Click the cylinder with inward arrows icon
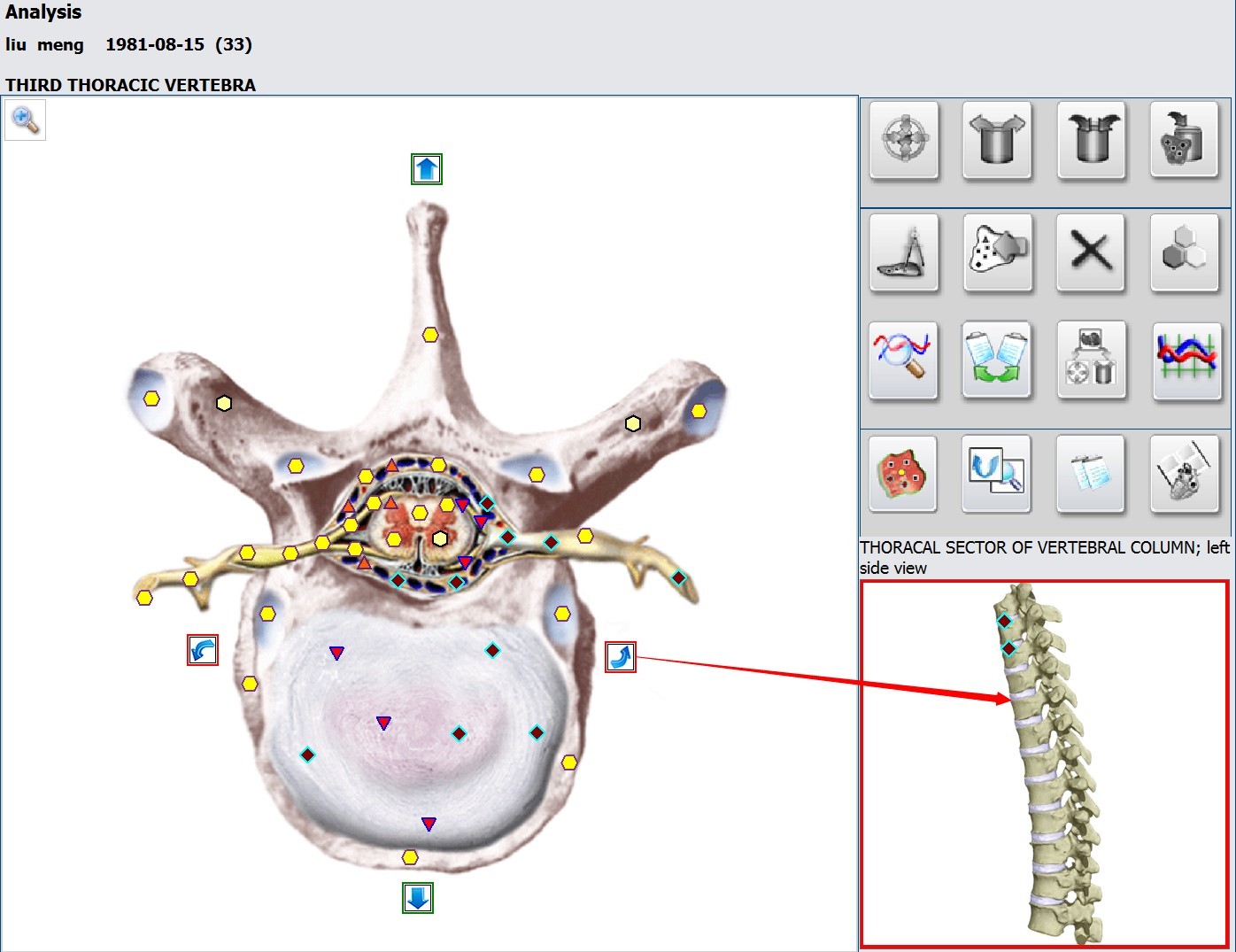 [1091, 140]
